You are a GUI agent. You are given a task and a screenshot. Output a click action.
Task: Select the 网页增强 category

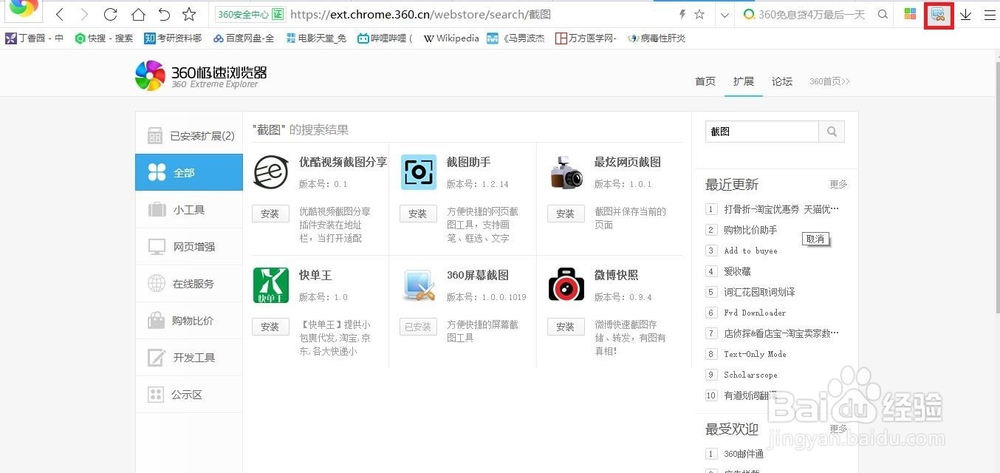[x=189, y=247]
